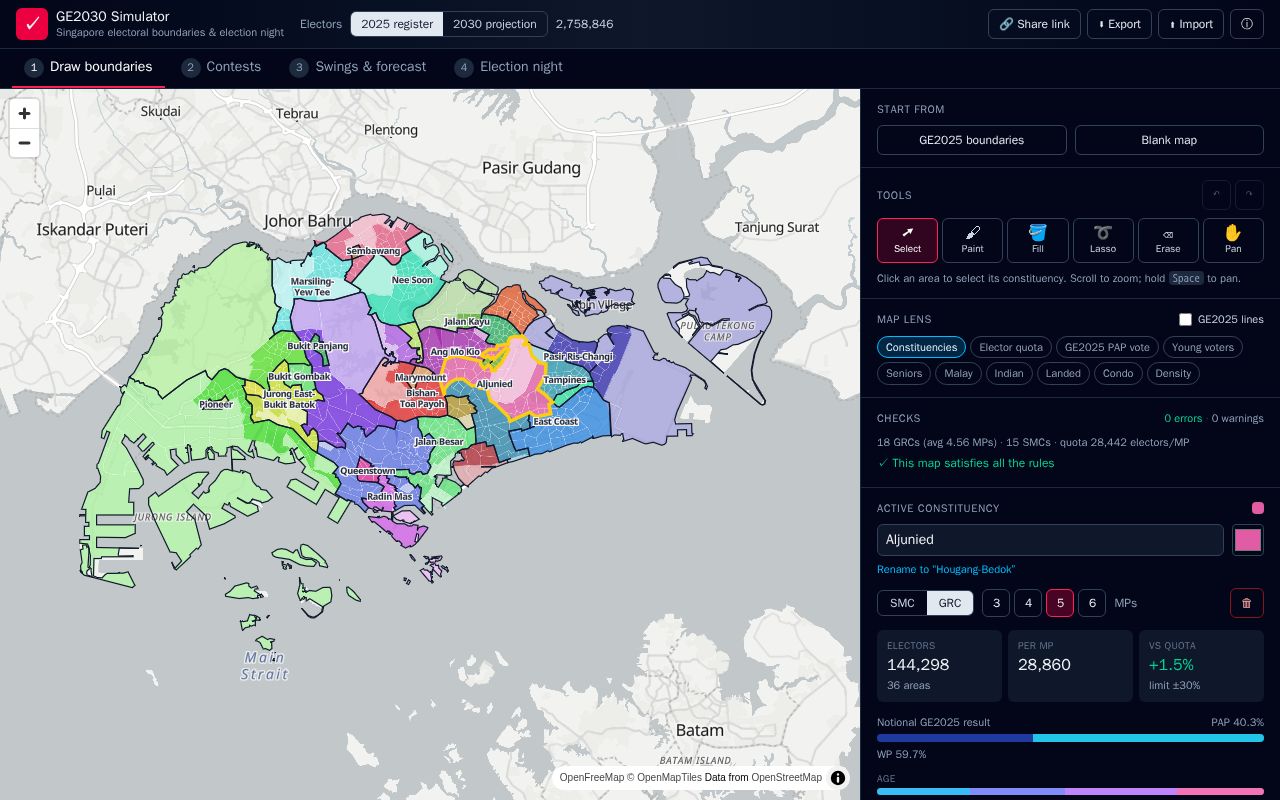Switch electors to 2025 register

click(397, 24)
